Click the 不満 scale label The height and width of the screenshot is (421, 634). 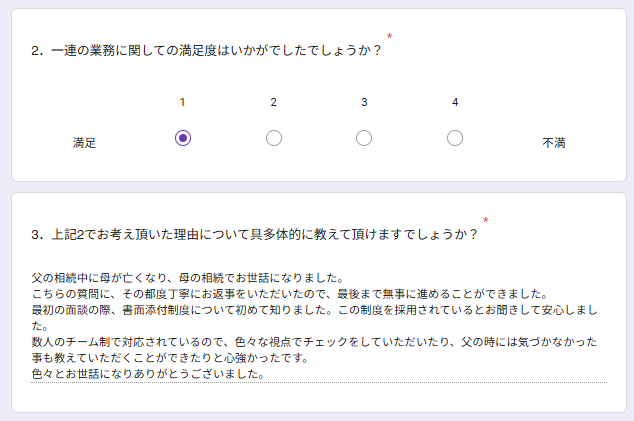coord(554,143)
